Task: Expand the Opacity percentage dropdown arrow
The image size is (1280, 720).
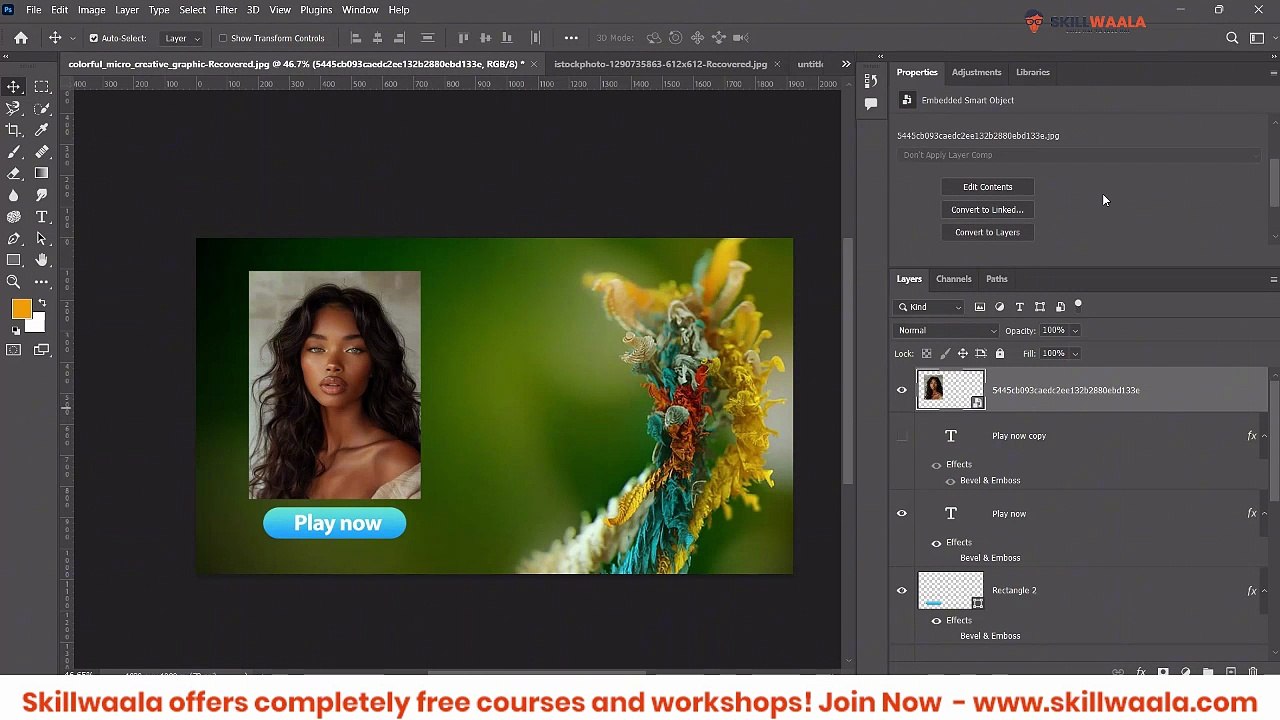Action: tap(1075, 331)
